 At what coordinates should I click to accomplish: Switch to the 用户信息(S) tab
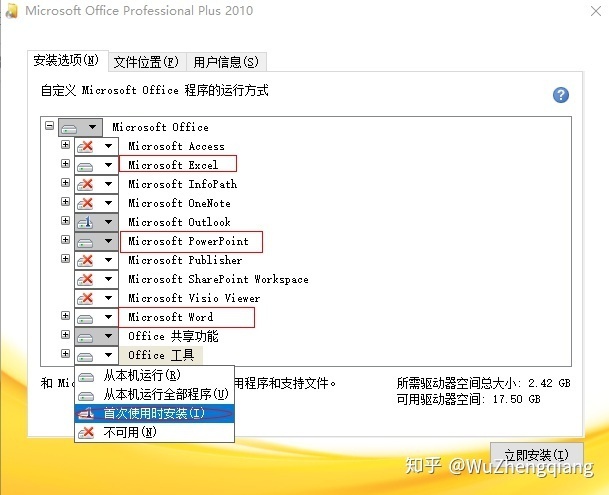[x=226, y=62]
